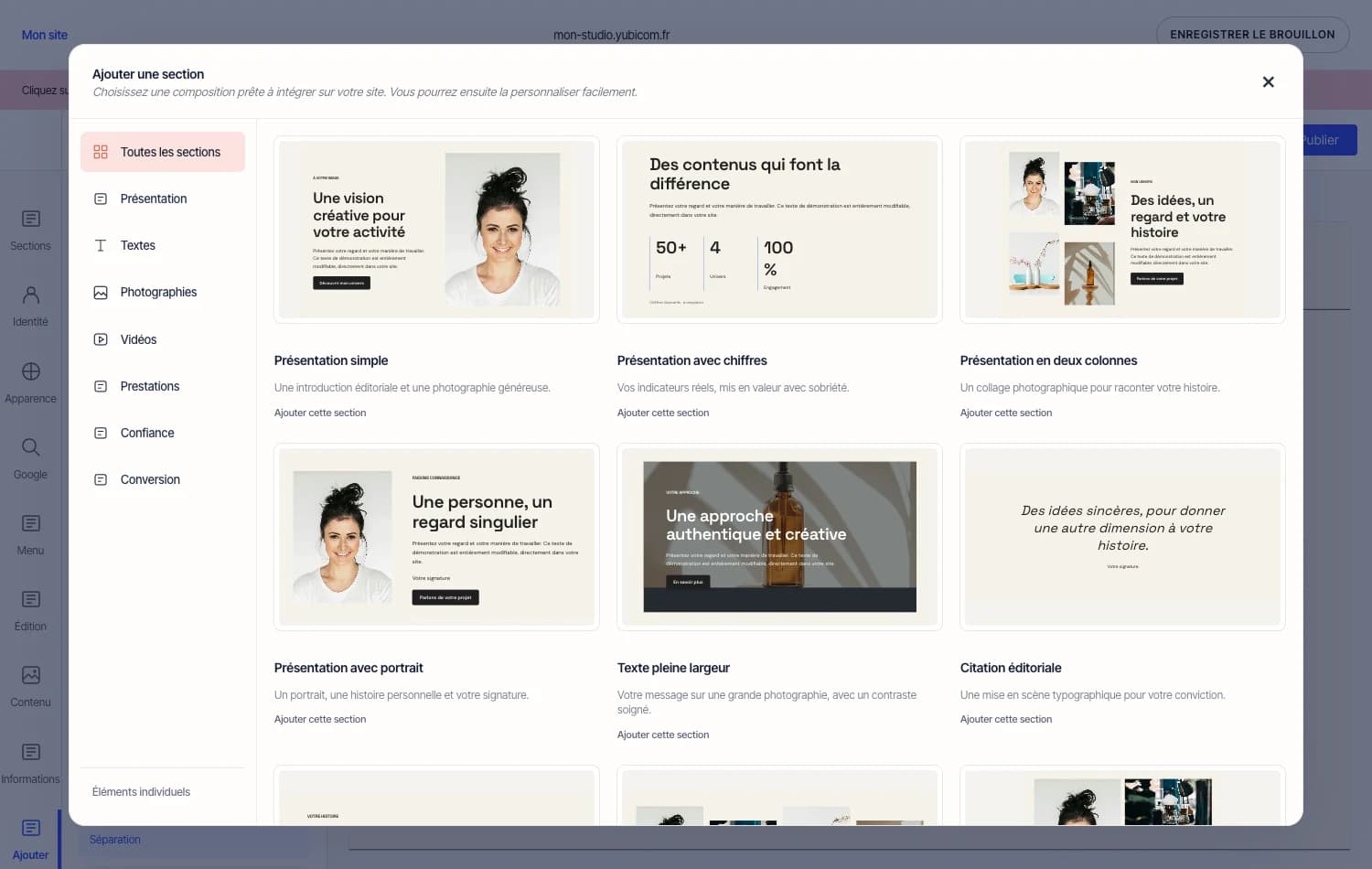This screenshot has height=869, width=1372.
Task: Open the Google search icon in the sidebar
Action: 31,447
